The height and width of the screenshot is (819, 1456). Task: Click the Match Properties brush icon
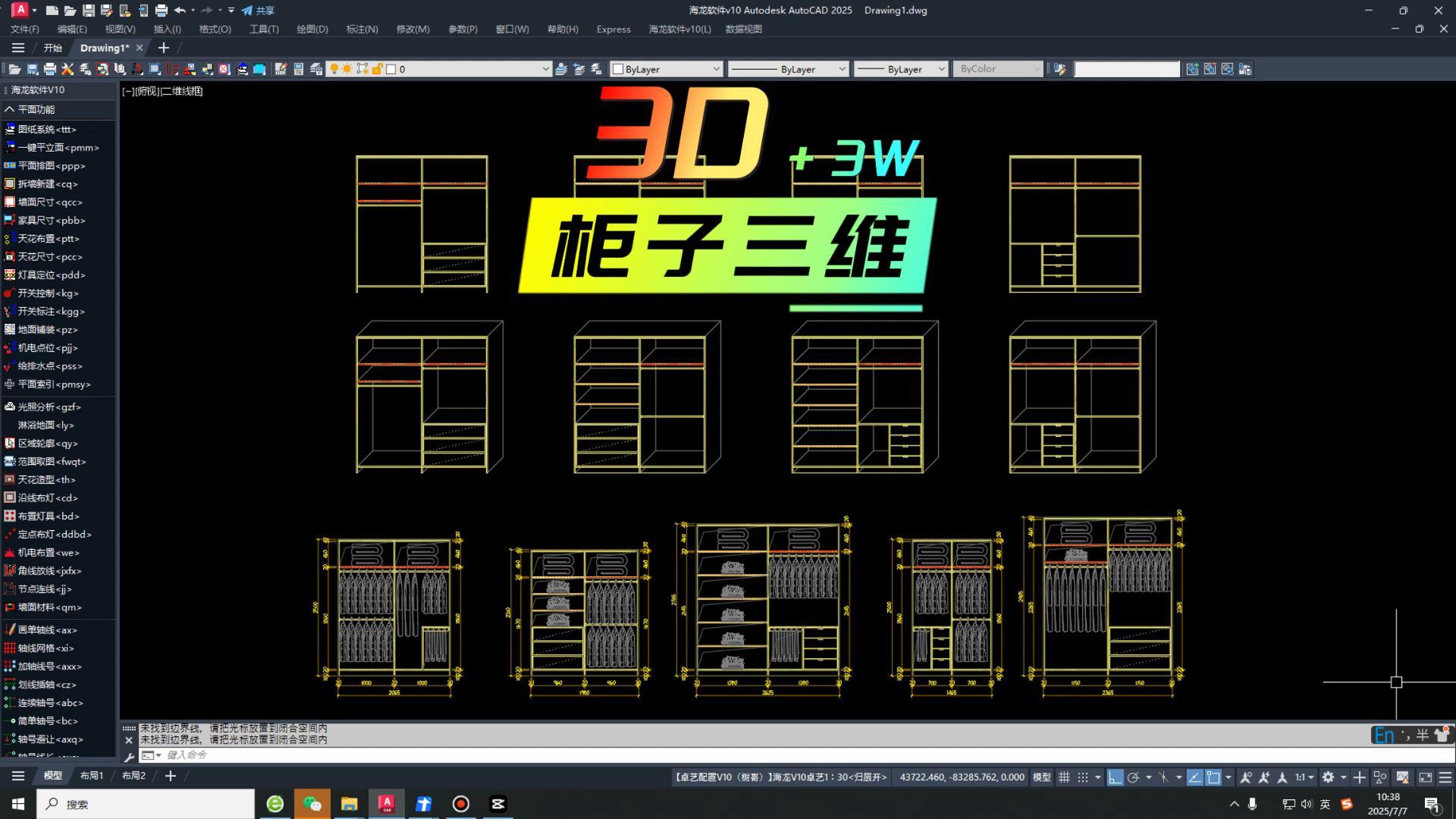[x=1060, y=69]
